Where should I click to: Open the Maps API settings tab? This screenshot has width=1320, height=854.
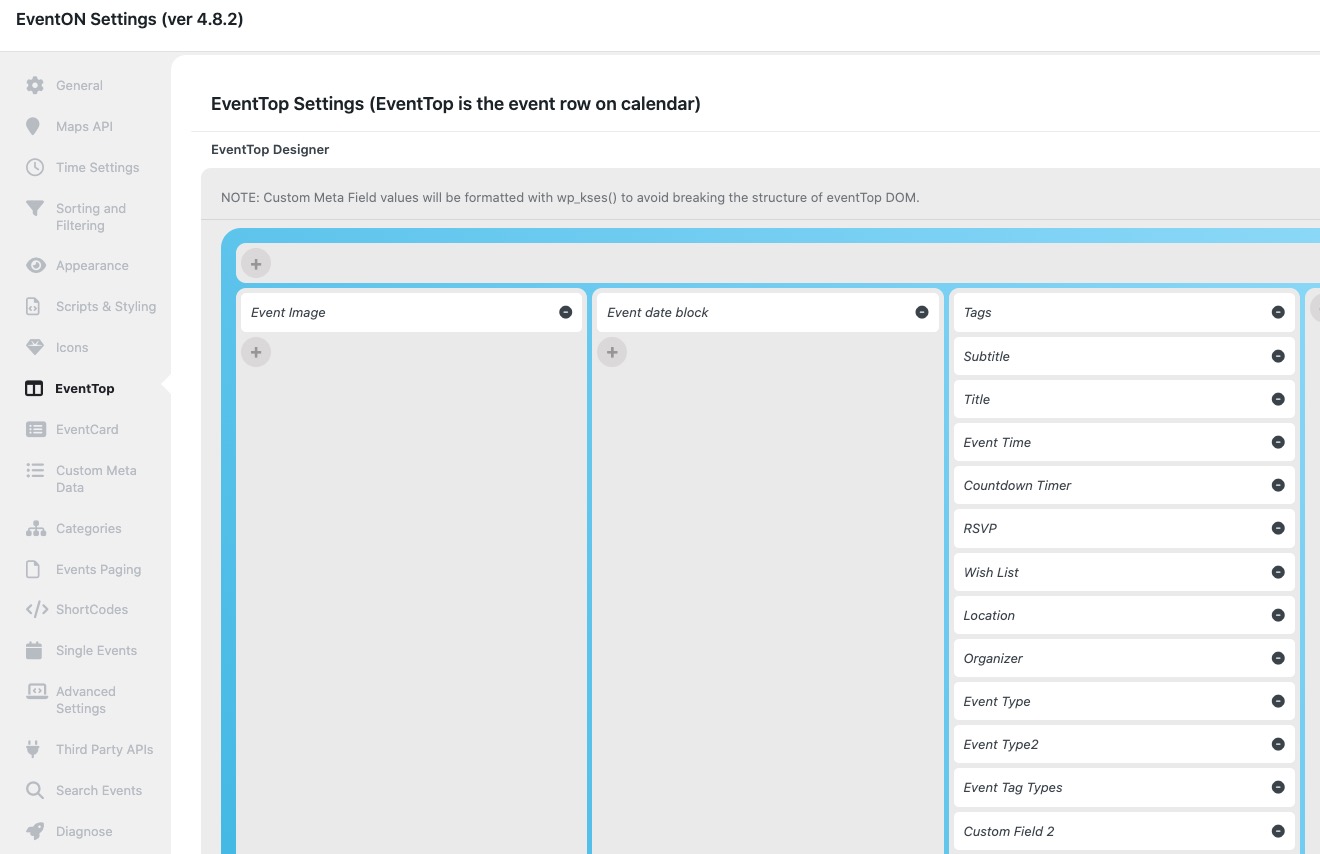(84, 126)
